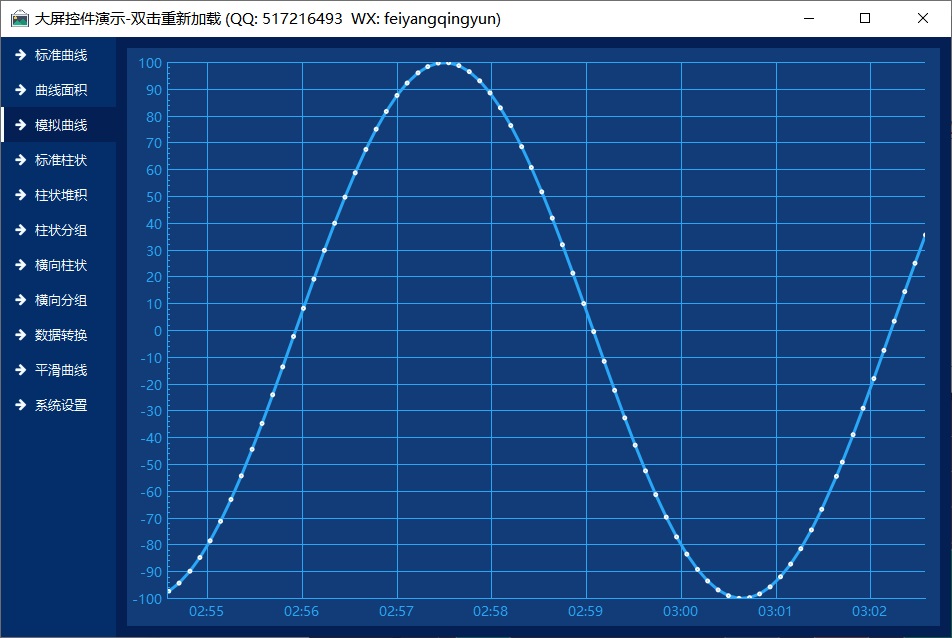Open the 标准曲线 page
The width and height of the screenshot is (952, 638).
[x=60, y=55]
